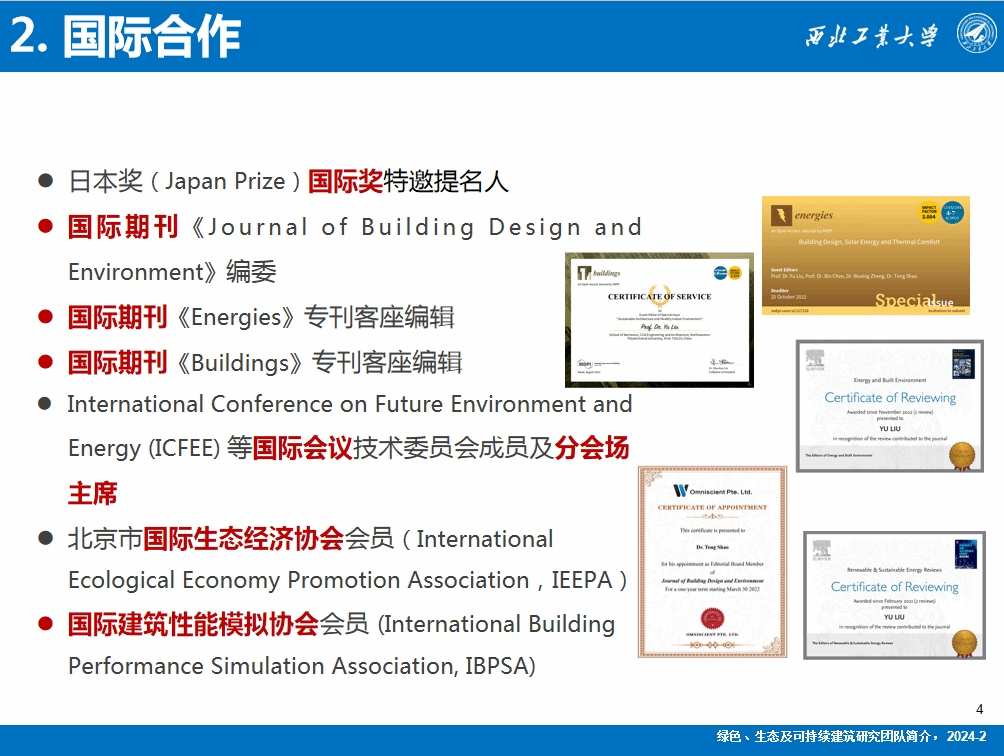Click the red bullet before Energies line
The image size is (1004, 756).
(x=45, y=317)
